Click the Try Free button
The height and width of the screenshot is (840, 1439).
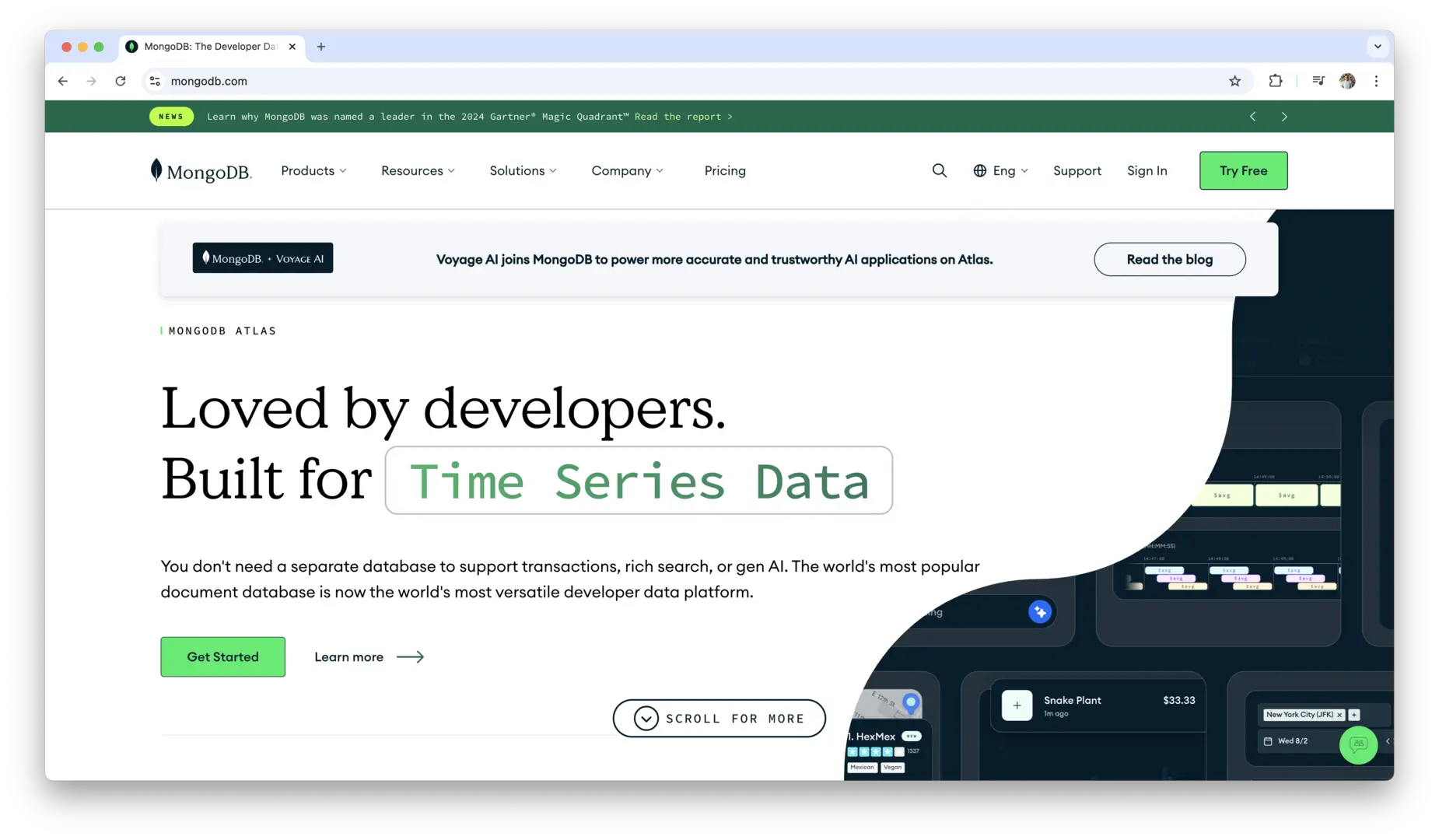pos(1243,170)
